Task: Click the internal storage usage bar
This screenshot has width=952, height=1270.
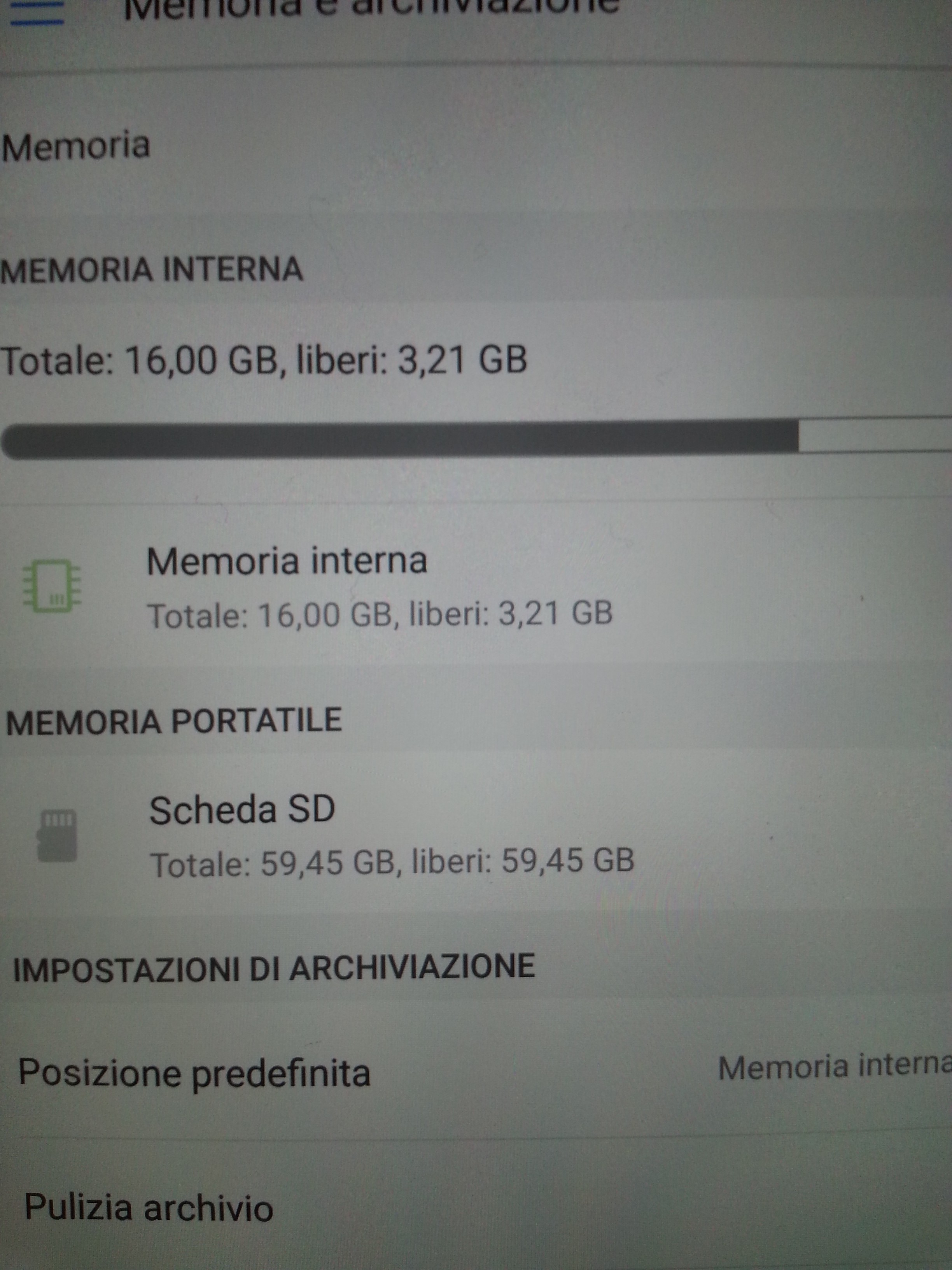Action: point(476,439)
